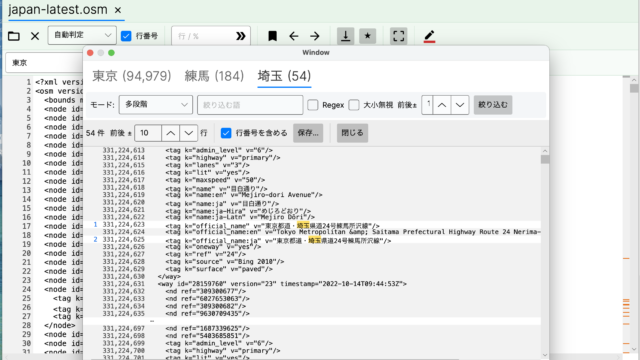This screenshot has height=360, width=640.
Task: Go to previous bookmark with left arrow
Action: [293, 36]
